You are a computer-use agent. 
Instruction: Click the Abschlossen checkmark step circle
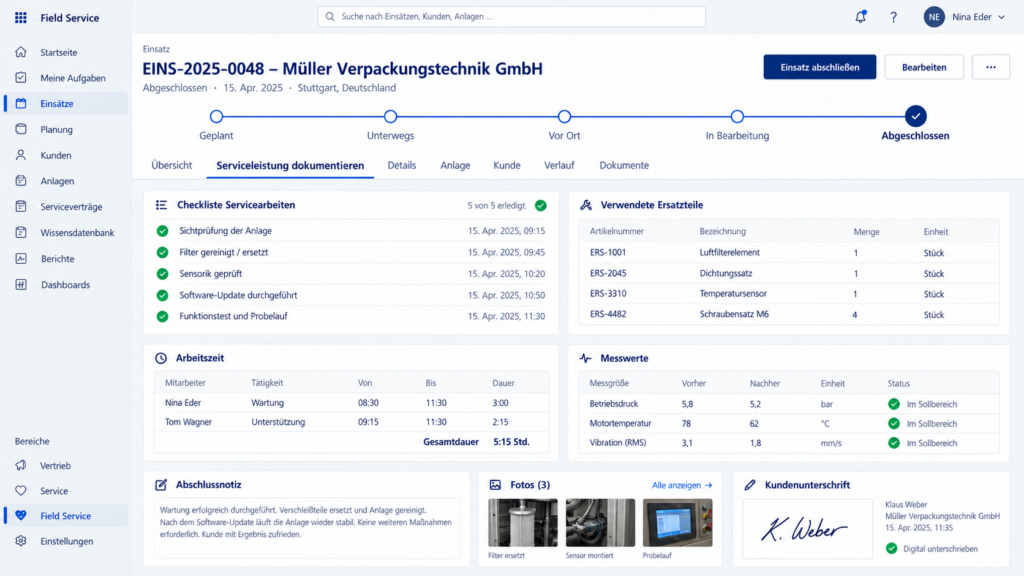pyautogui.click(x=916, y=116)
